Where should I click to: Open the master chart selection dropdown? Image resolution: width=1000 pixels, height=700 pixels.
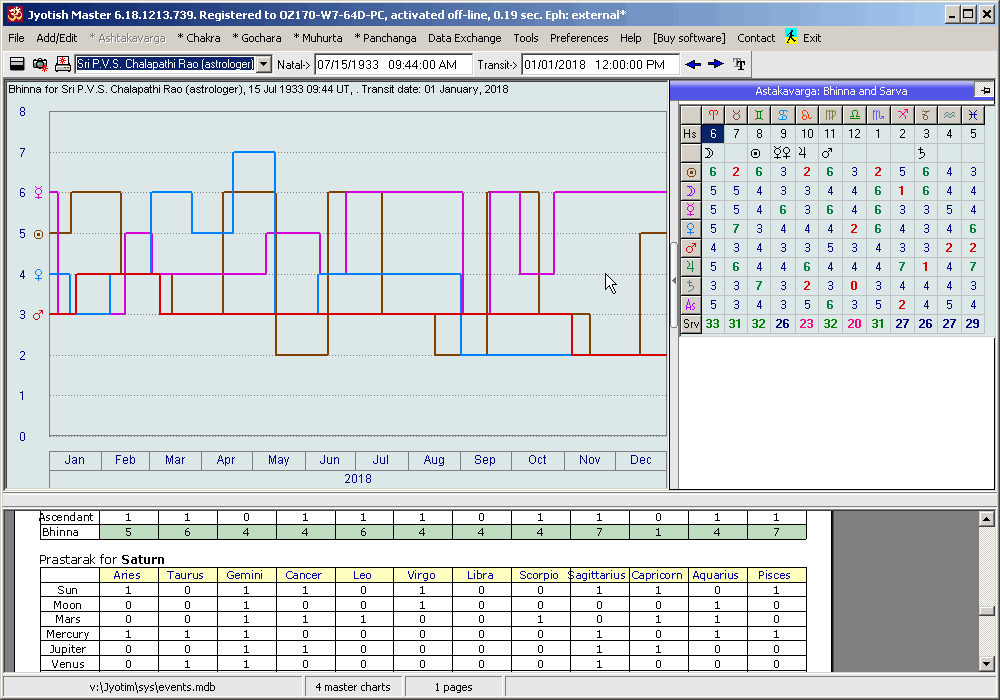click(264, 64)
